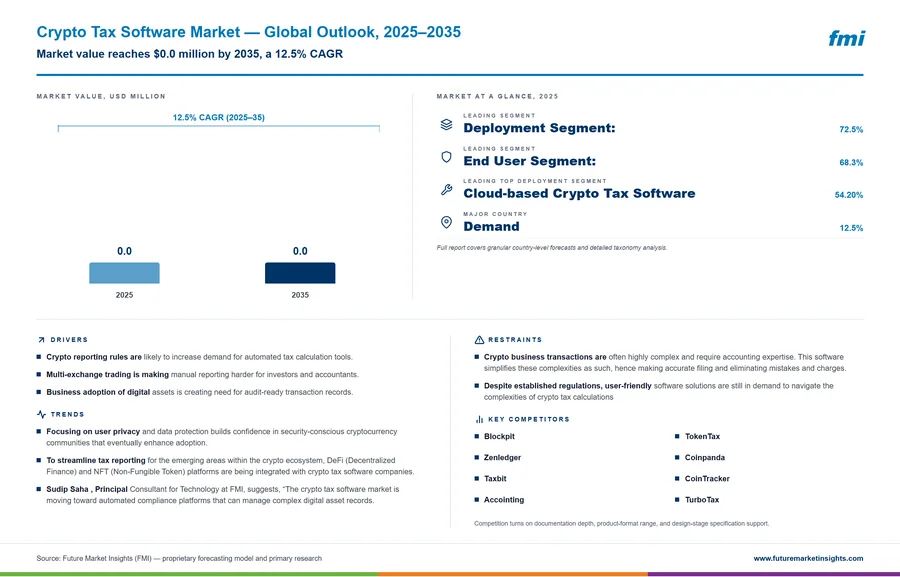The image size is (900, 577).
Task: Click the Source: Future Market Insights footer text
Action: coord(179,558)
